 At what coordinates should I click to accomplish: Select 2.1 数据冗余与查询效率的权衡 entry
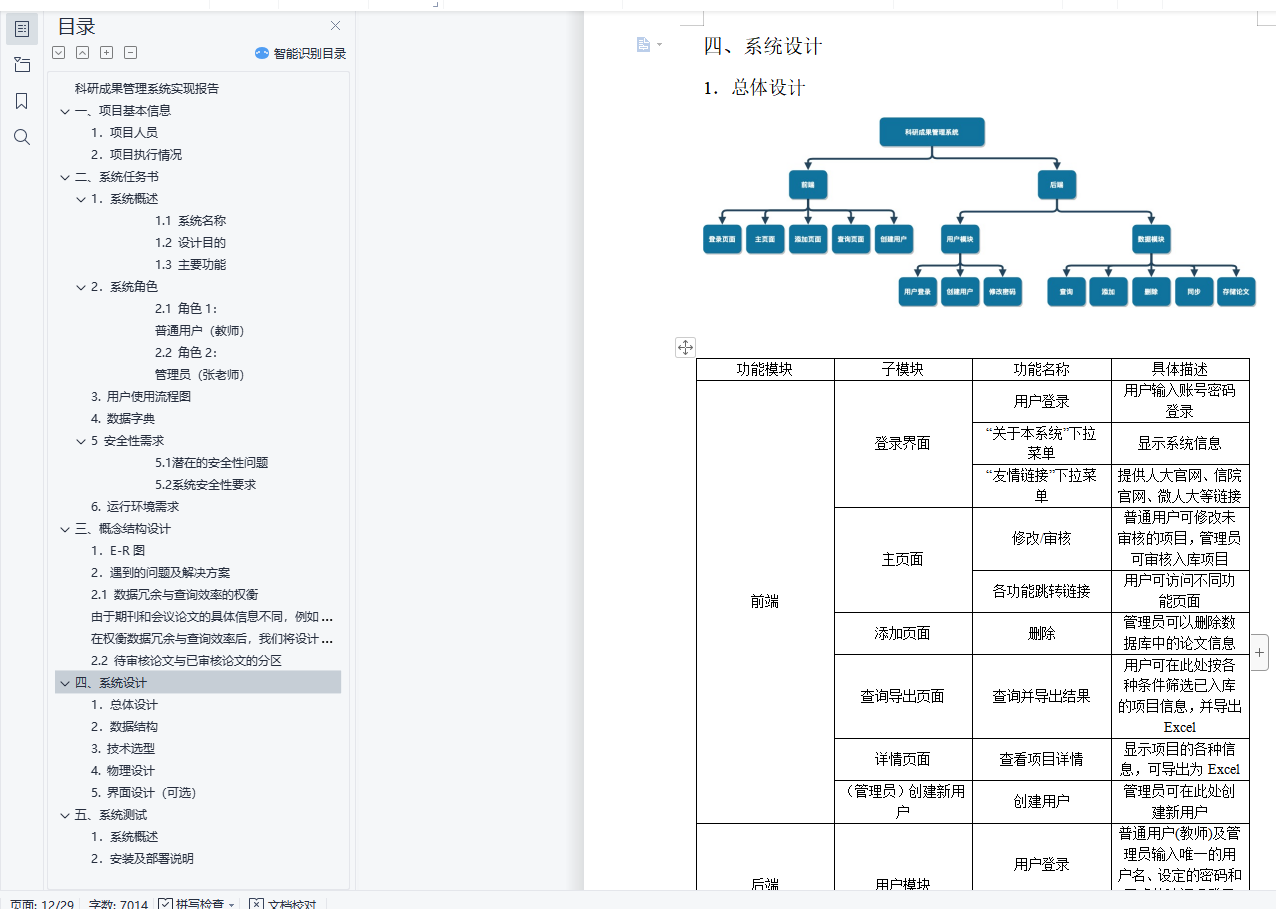[175, 594]
